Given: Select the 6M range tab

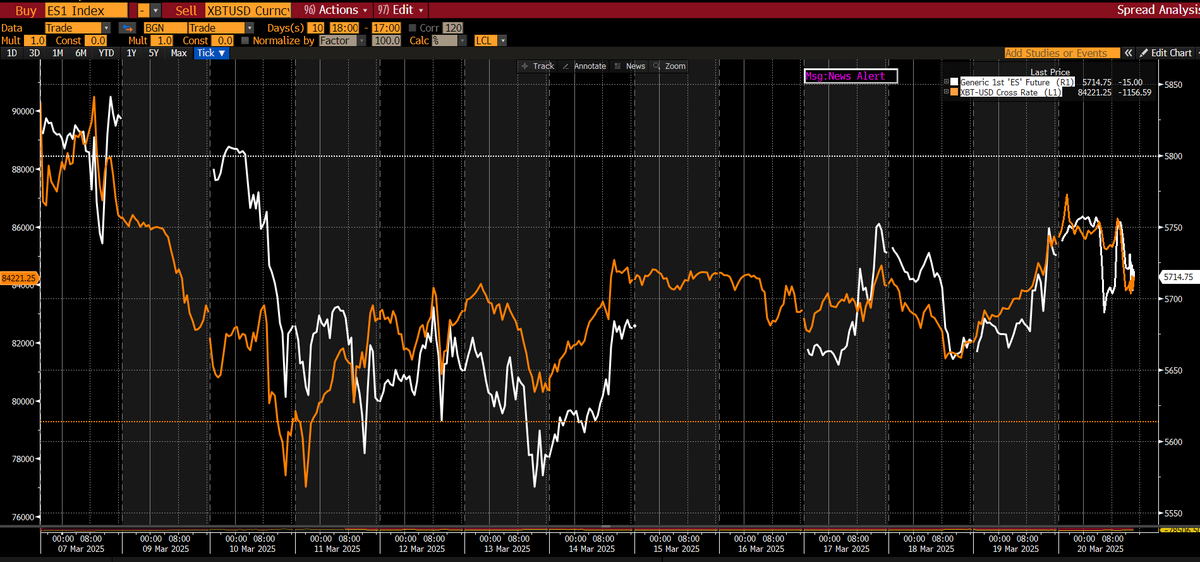Looking at the screenshot, I should pos(81,53).
